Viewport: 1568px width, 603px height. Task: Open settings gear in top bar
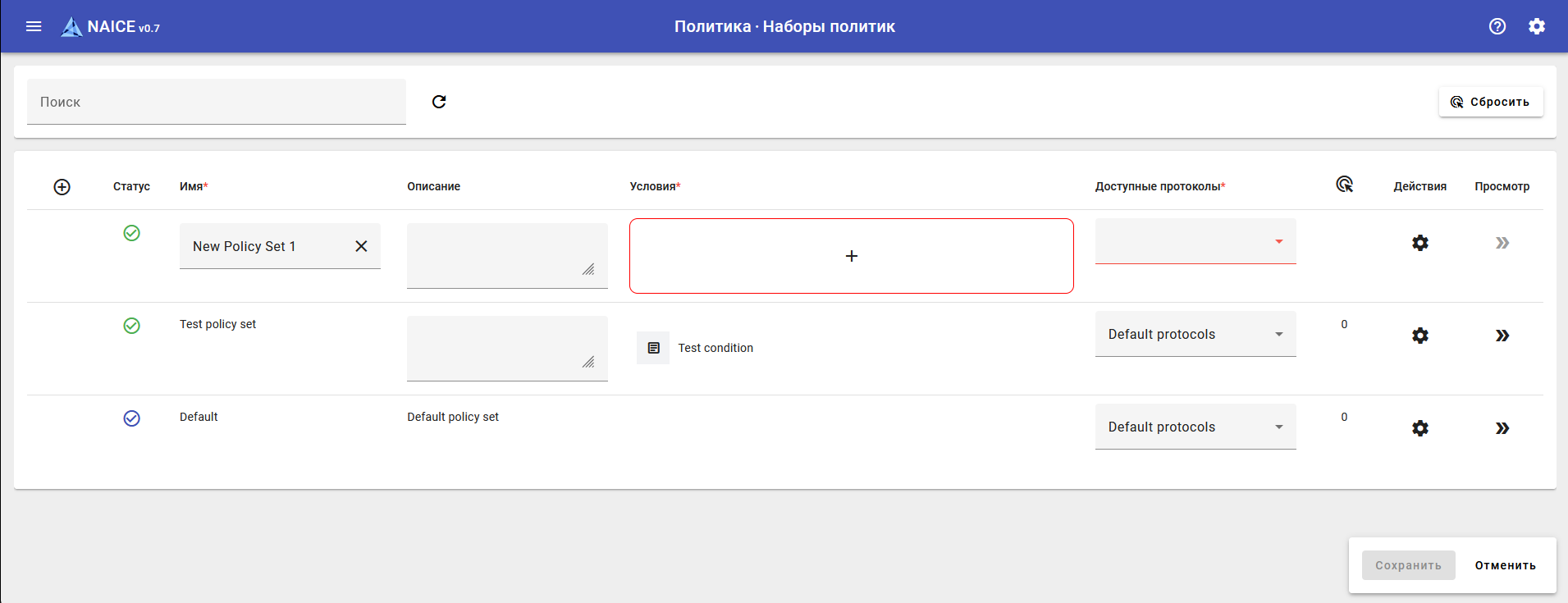(x=1537, y=26)
